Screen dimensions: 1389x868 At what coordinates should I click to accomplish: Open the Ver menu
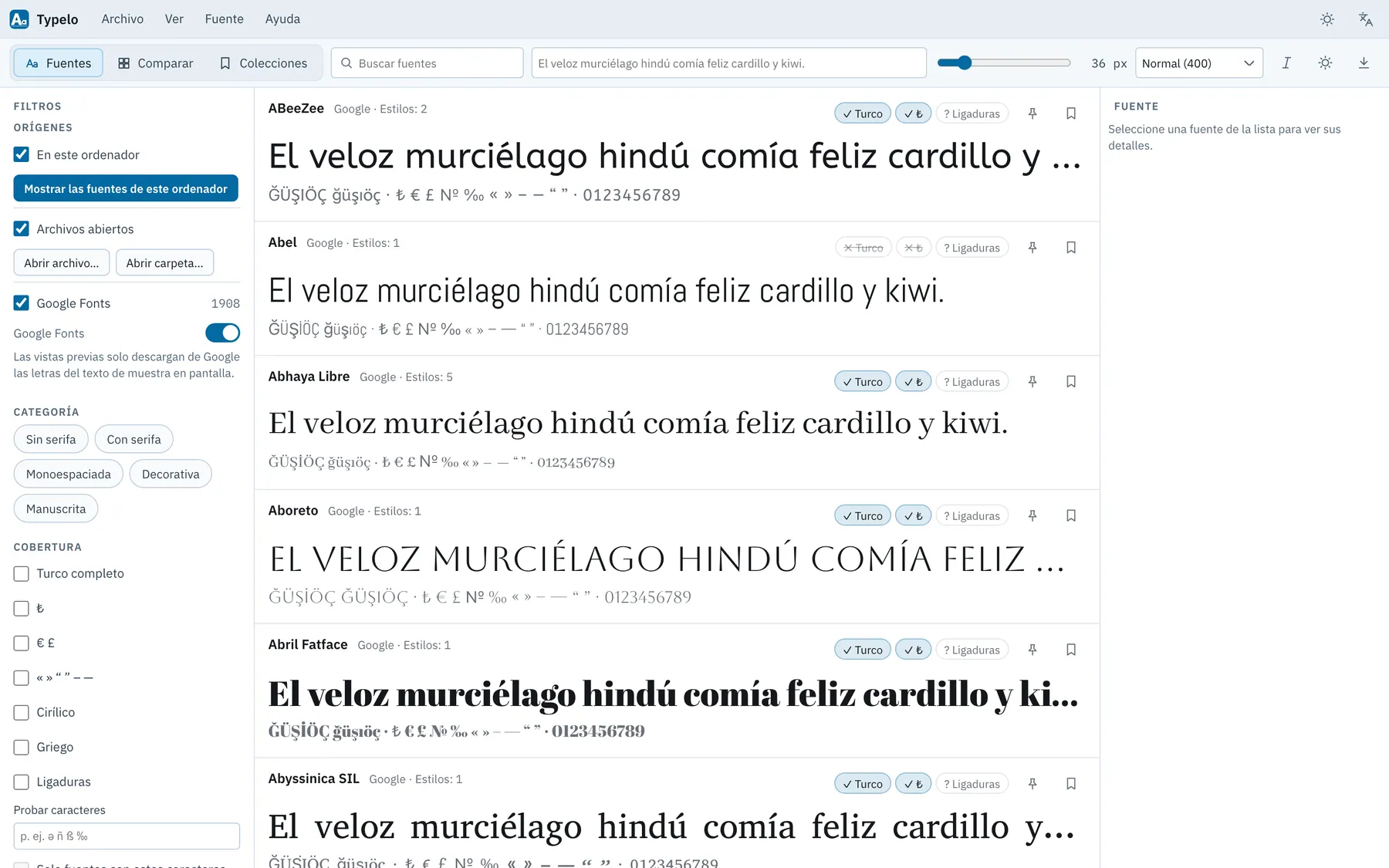[x=174, y=19]
